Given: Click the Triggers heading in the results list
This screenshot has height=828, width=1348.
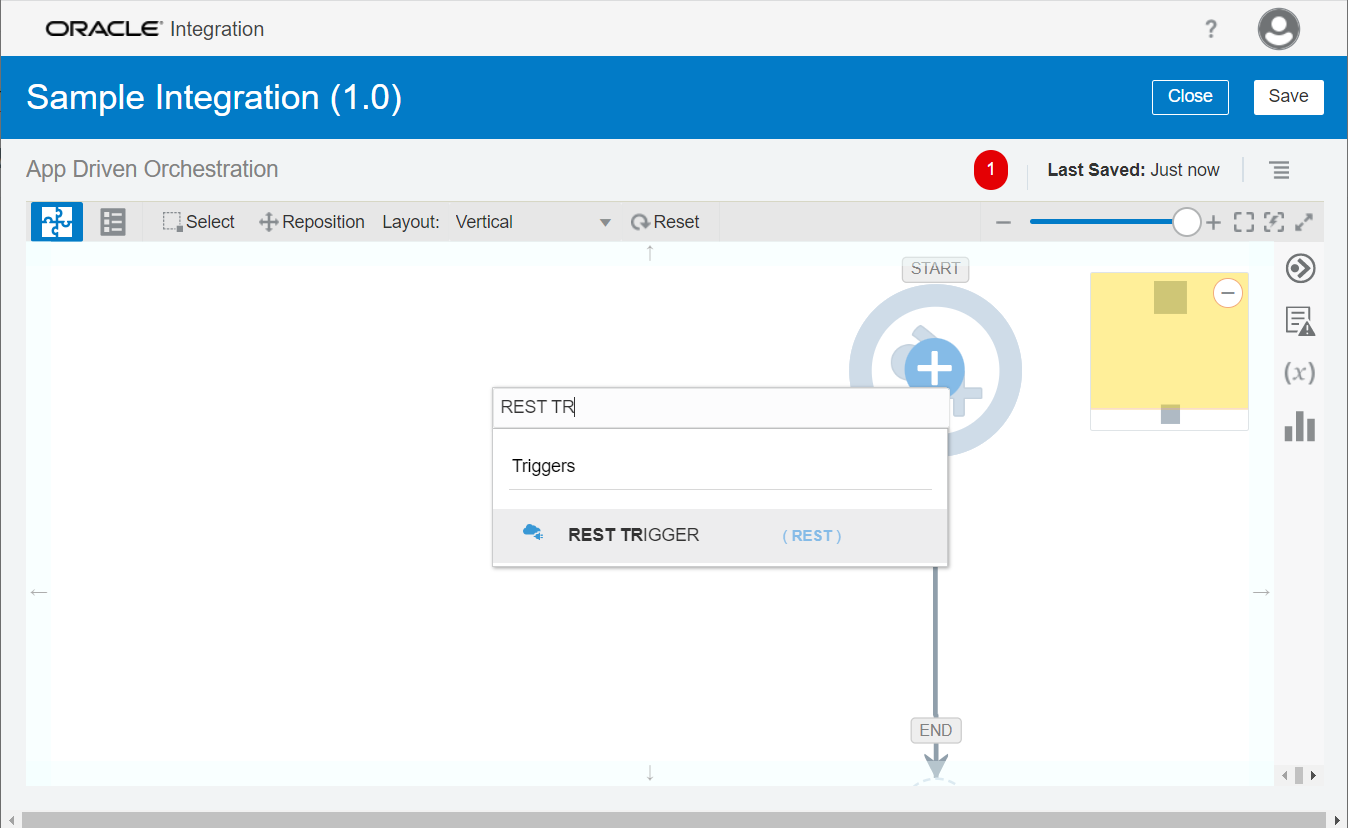Looking at the screenshot, I should click(544, 466).
